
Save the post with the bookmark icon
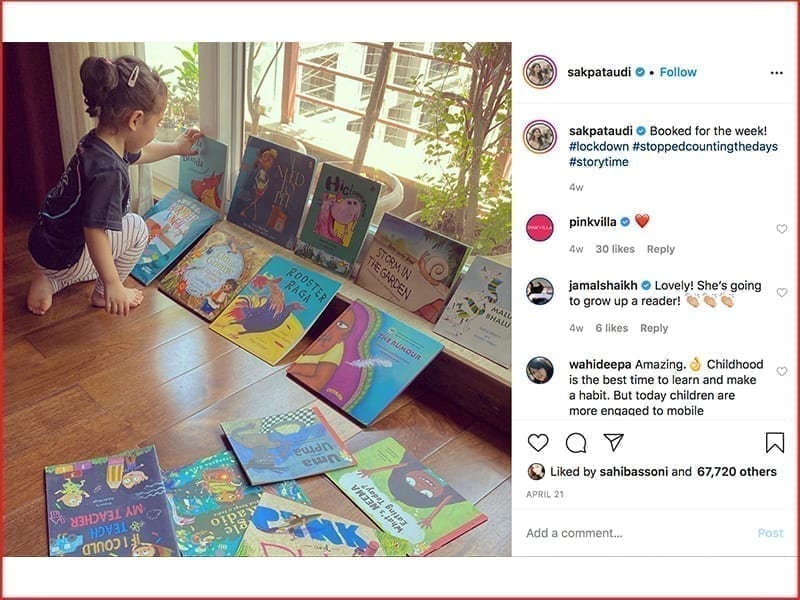[x=774, y=442]
